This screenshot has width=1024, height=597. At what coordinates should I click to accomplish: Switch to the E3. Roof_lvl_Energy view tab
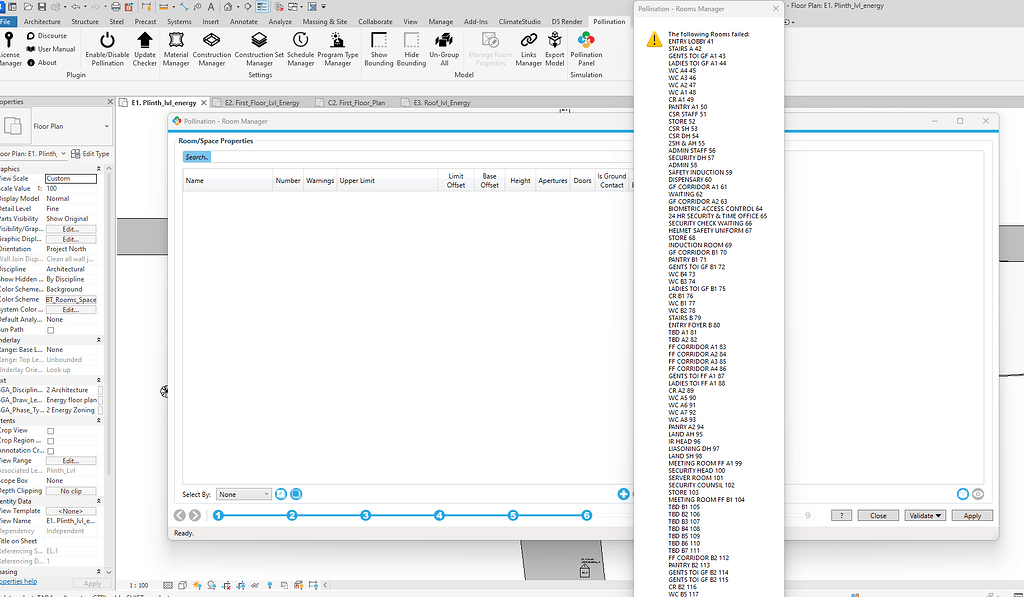pos(441,103)
